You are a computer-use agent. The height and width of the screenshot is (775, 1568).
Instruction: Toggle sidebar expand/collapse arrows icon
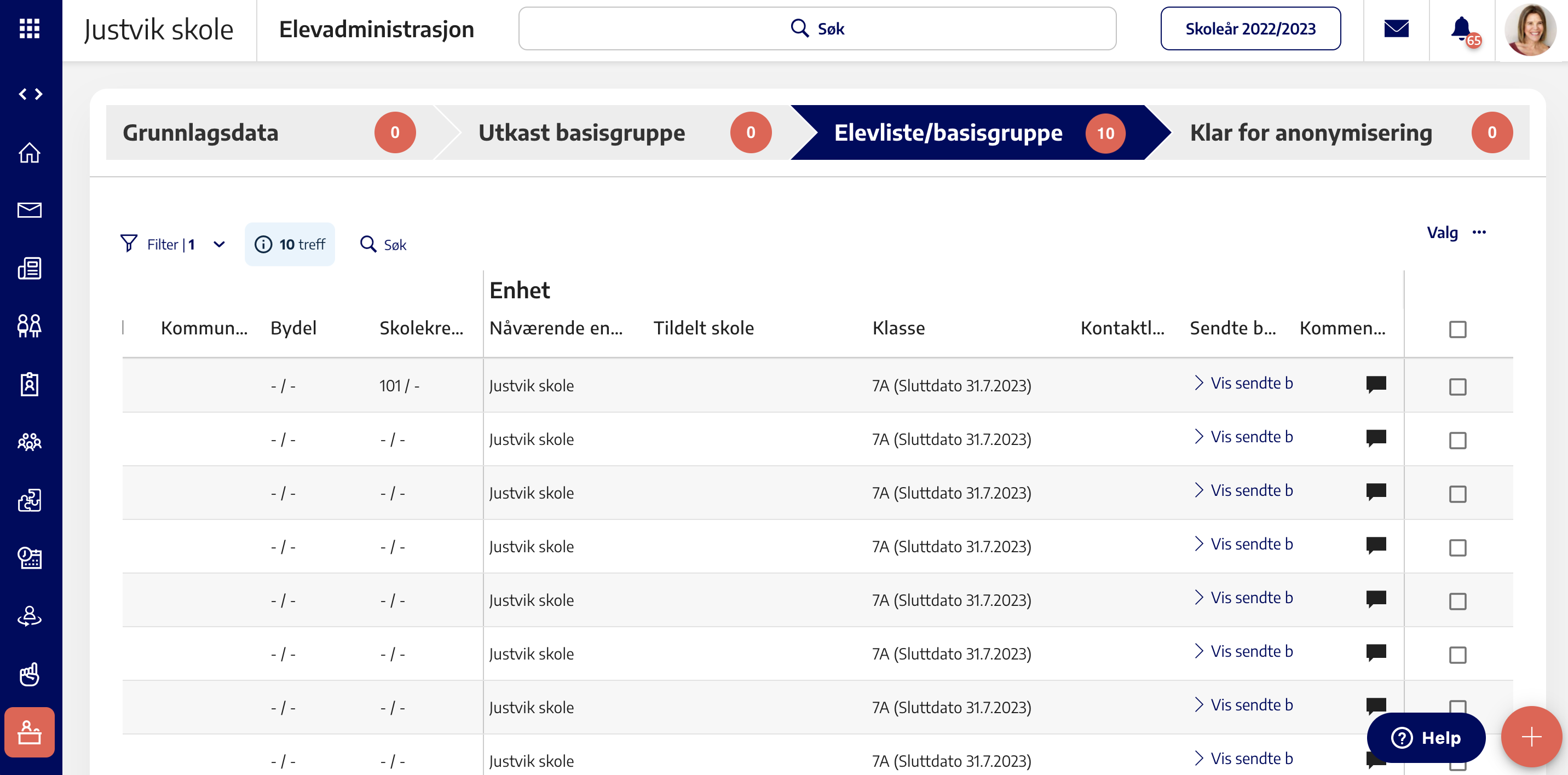[30, 94]
